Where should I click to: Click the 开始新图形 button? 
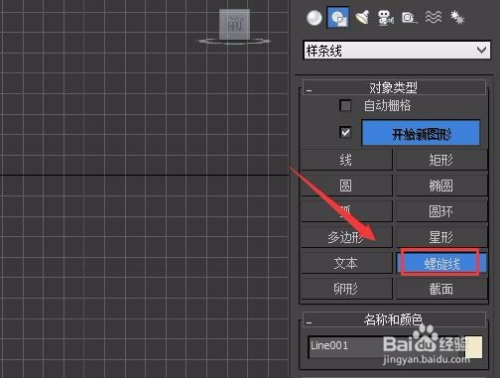pyautogui.click(x=421, y=134)
